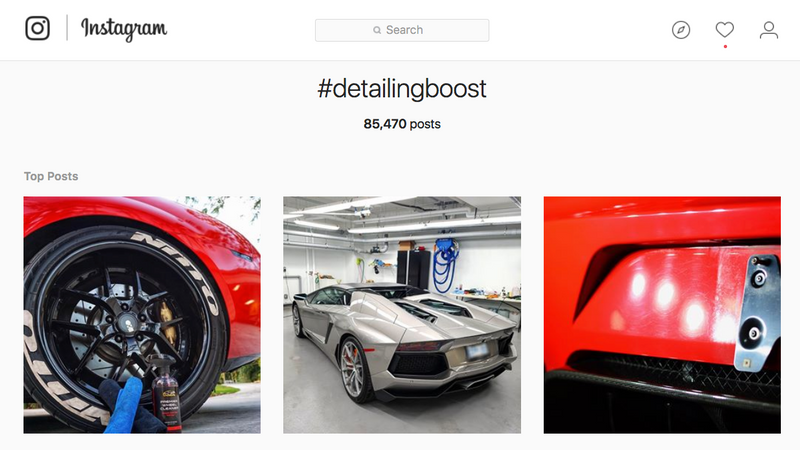This screenshot has height=450, width=800.
Task: Click the blue hose reel in garage photo
Action: coord(445,265)
